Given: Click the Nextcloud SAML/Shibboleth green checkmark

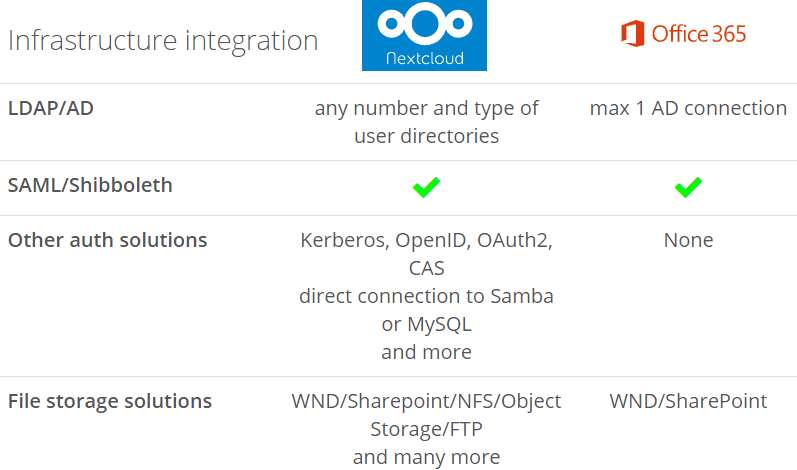Looking at the screenshot, I should coord(426,187).
